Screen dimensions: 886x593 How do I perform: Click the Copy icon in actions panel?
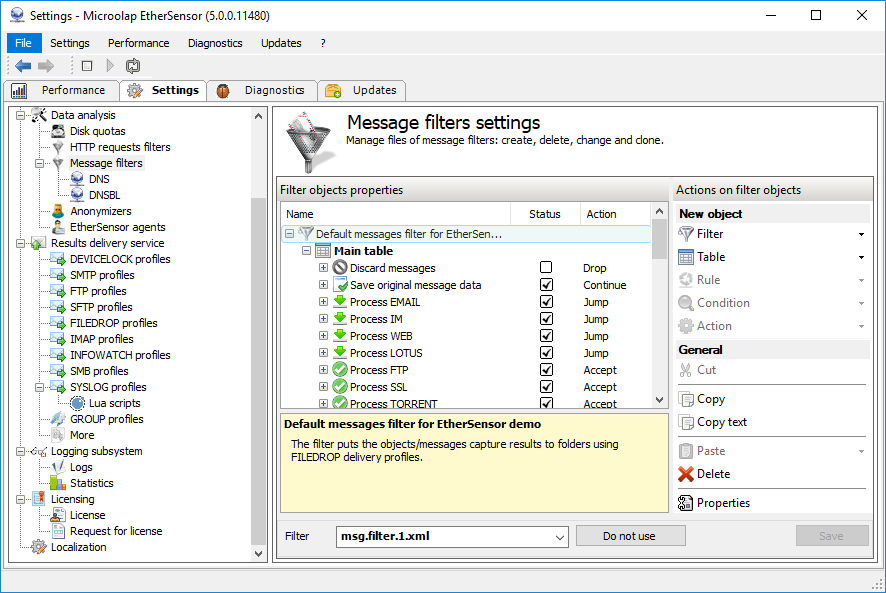tap(685, 399)
